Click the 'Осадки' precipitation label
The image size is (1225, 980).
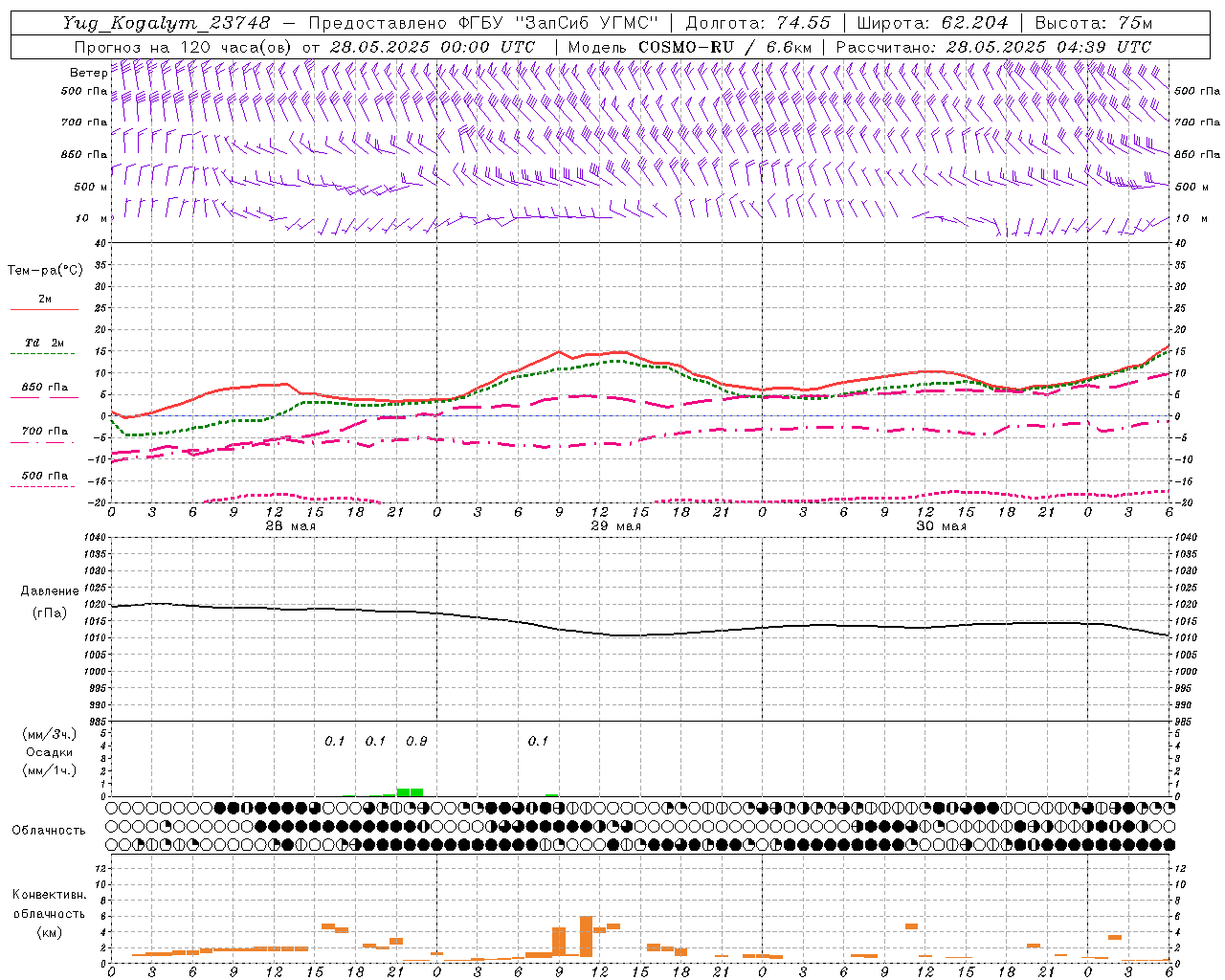(x=50, y=752)
